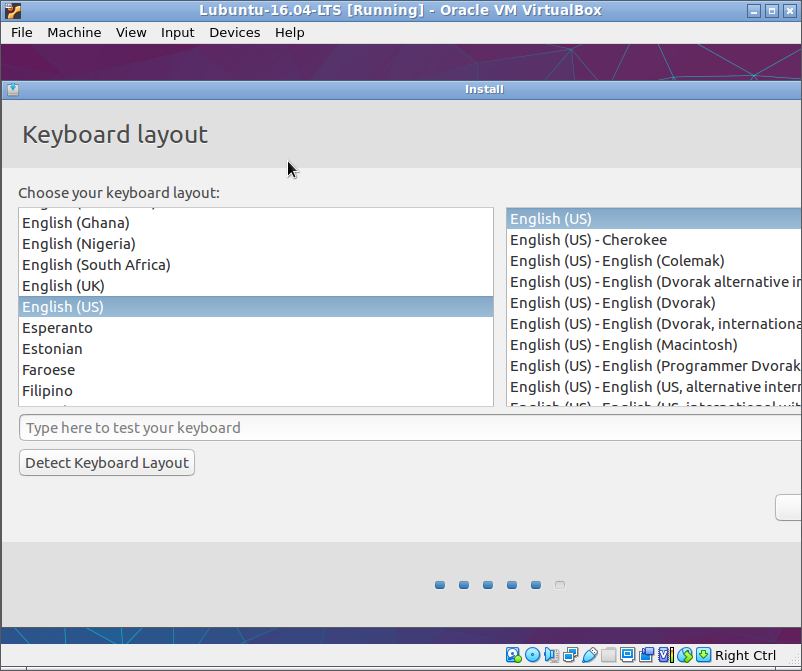Select the Dvorak alternative international variant
The width and height of the screenshot is (802, 671).
(654, 282)
